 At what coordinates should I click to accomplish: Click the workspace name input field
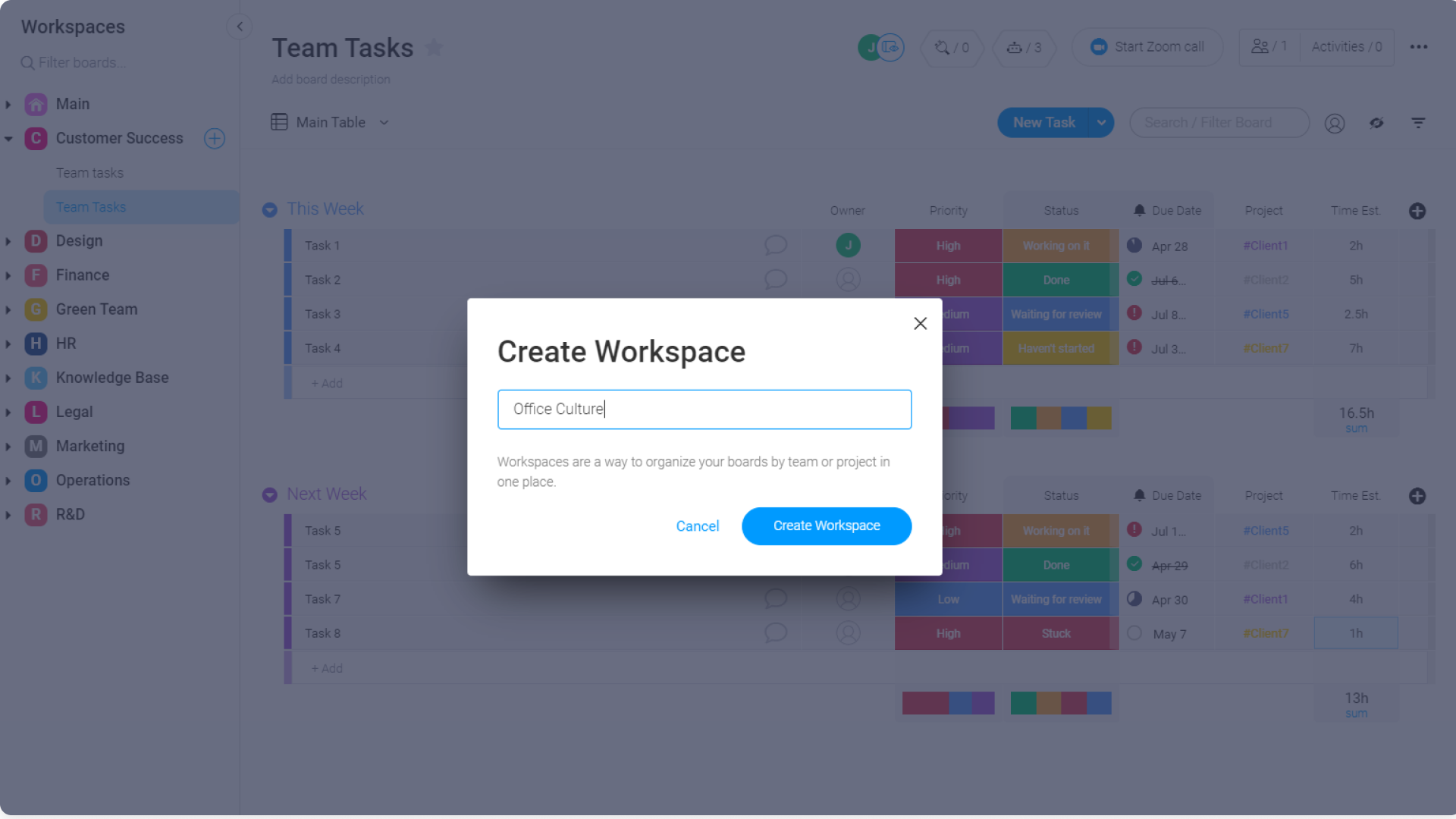pos(704,409)
